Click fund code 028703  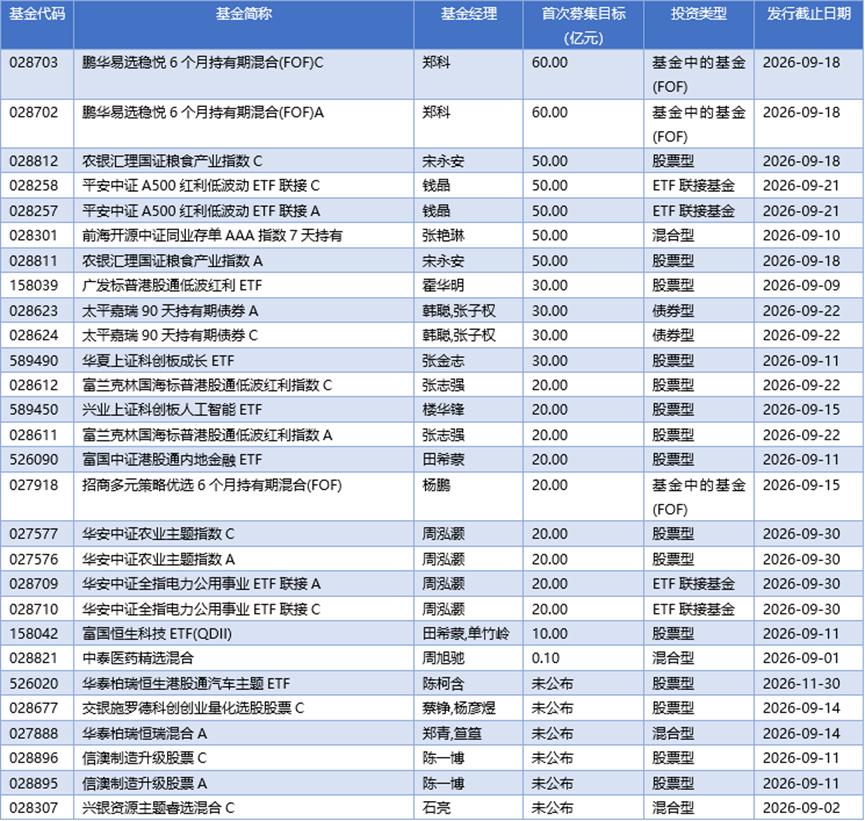(x=34, y=62)
